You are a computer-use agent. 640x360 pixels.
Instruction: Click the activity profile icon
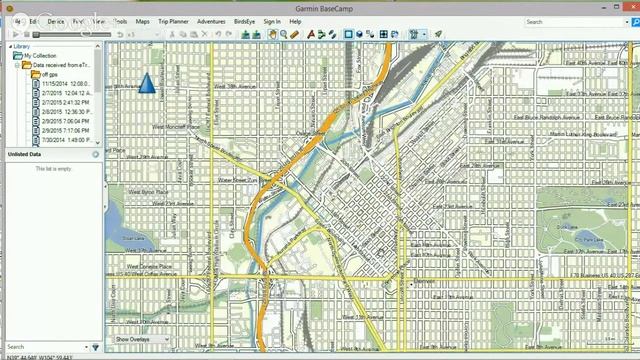click(x=414, y=35)
